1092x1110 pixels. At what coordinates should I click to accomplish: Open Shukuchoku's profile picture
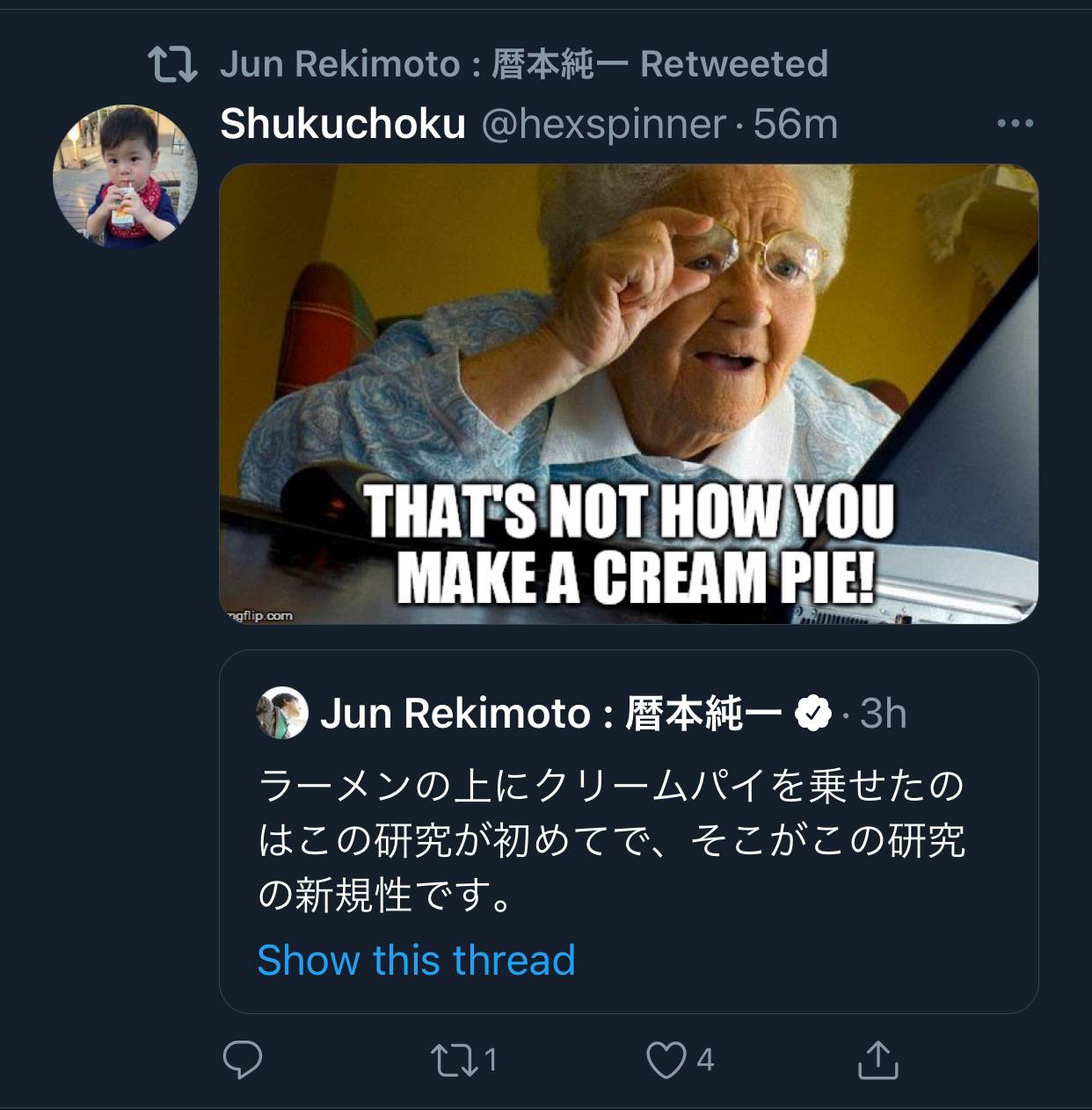pyautogui.click(x=126, y=177)
